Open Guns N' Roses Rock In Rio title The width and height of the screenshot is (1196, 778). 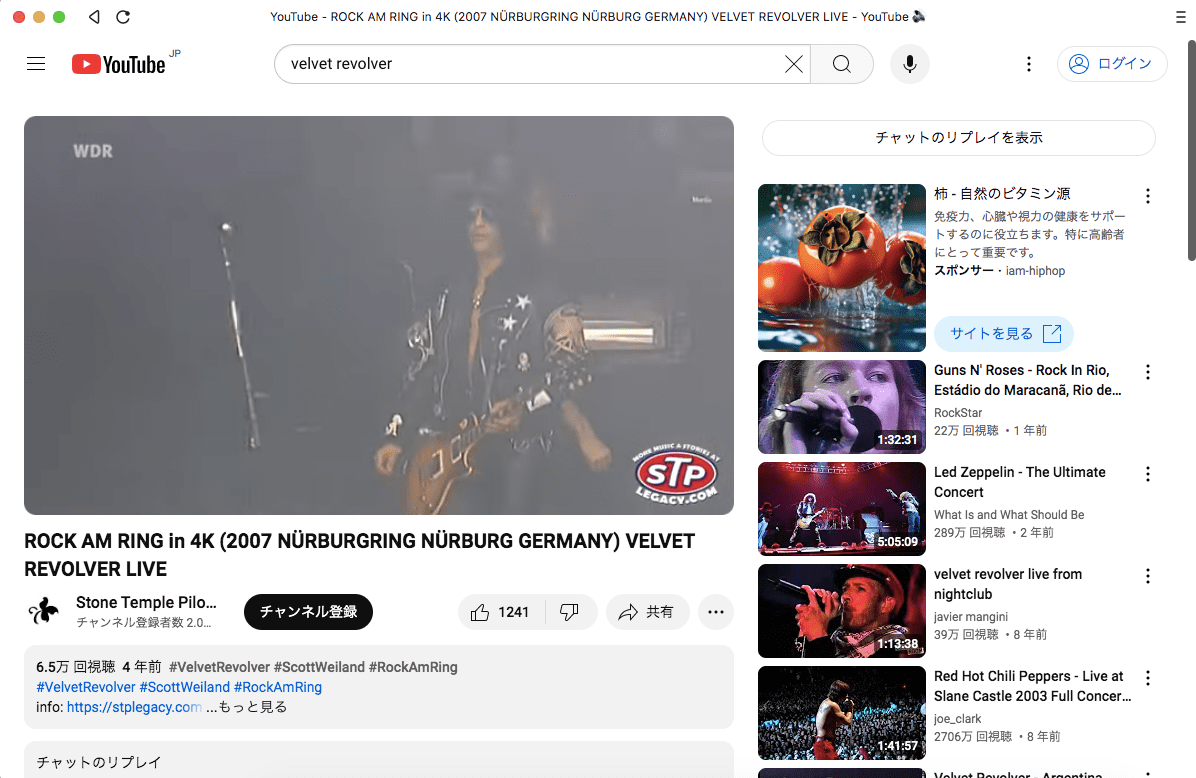[1027, 380]
